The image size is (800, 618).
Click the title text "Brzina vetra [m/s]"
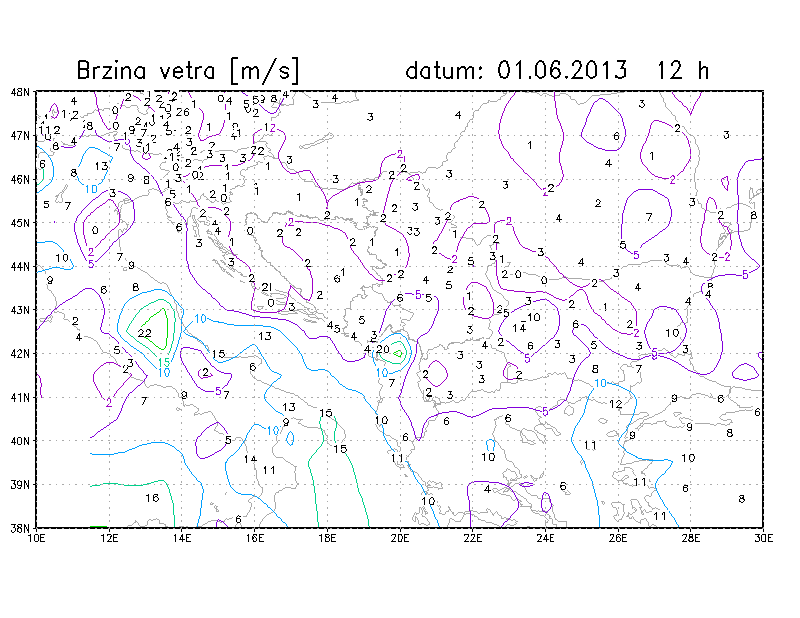(188, 70)
